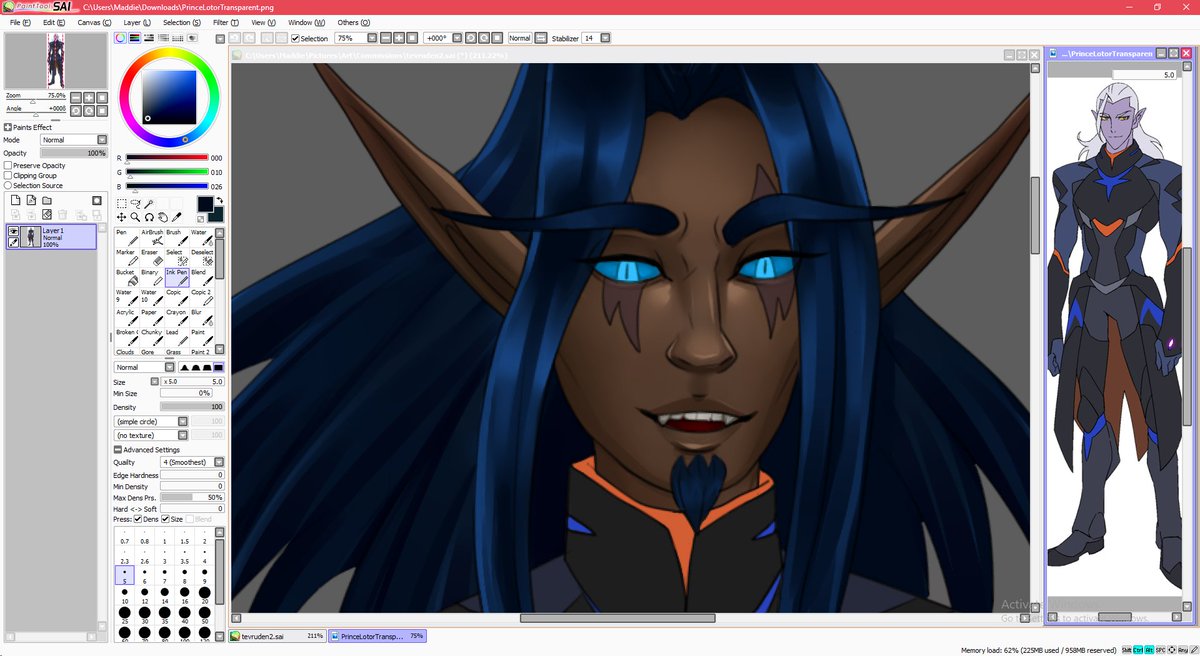Uncheck the Dens pressure checkbox
This screenshot has height=656, width=1200.
[138, 519]
